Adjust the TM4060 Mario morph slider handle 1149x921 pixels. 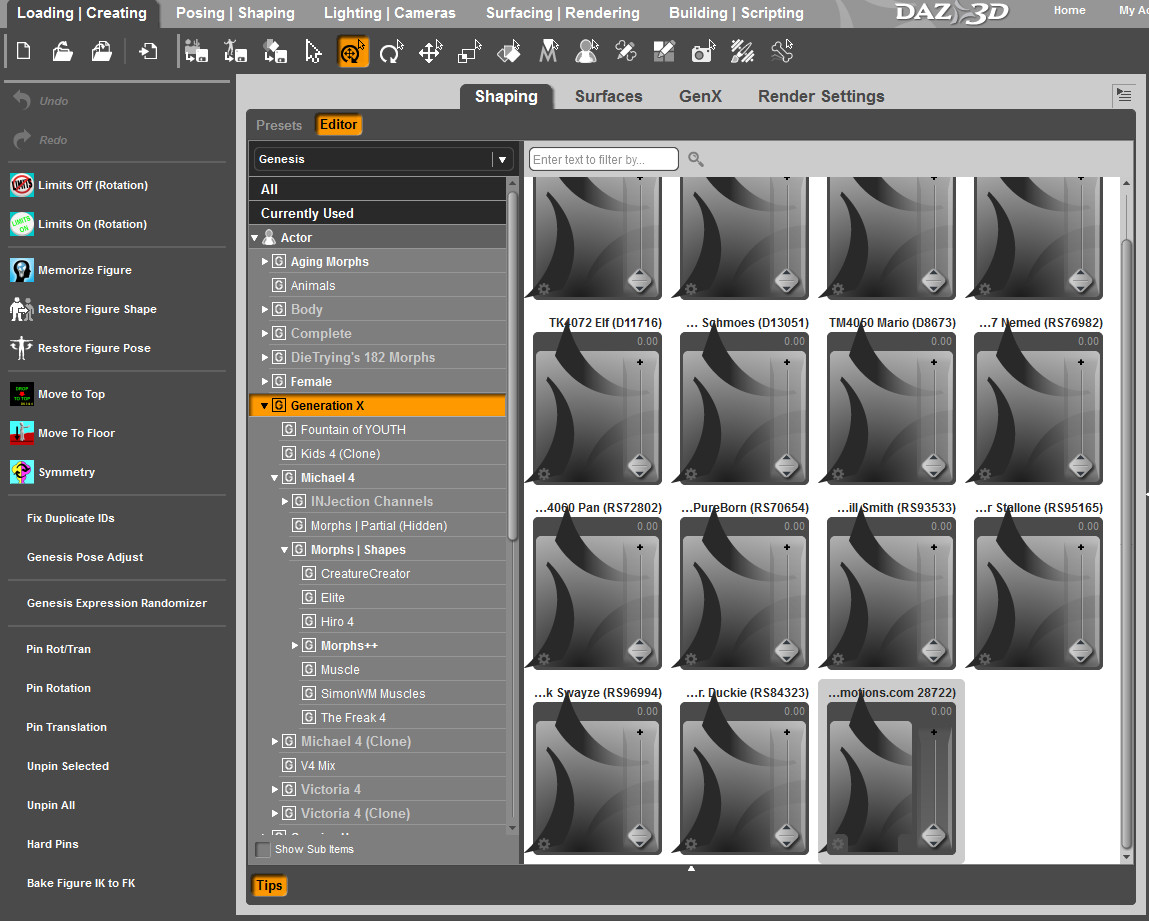(x=934, y=466)
